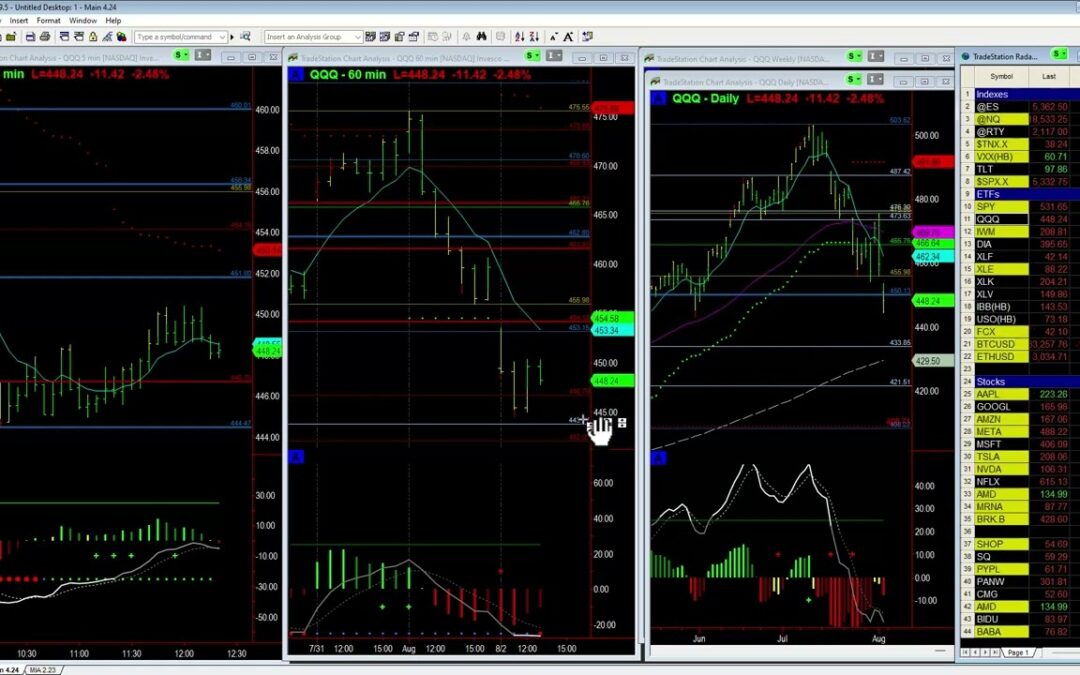Open gray I interval link on Daily chart
The image size is (1080, 675).
(x=875, y=79)
